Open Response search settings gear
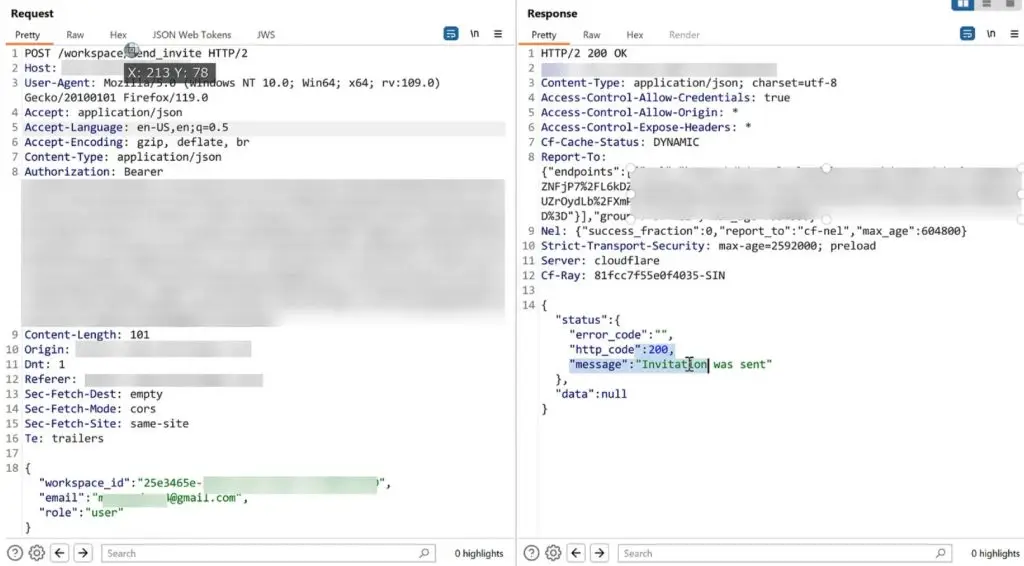The image size is (1024, 566). coord(553,553)
